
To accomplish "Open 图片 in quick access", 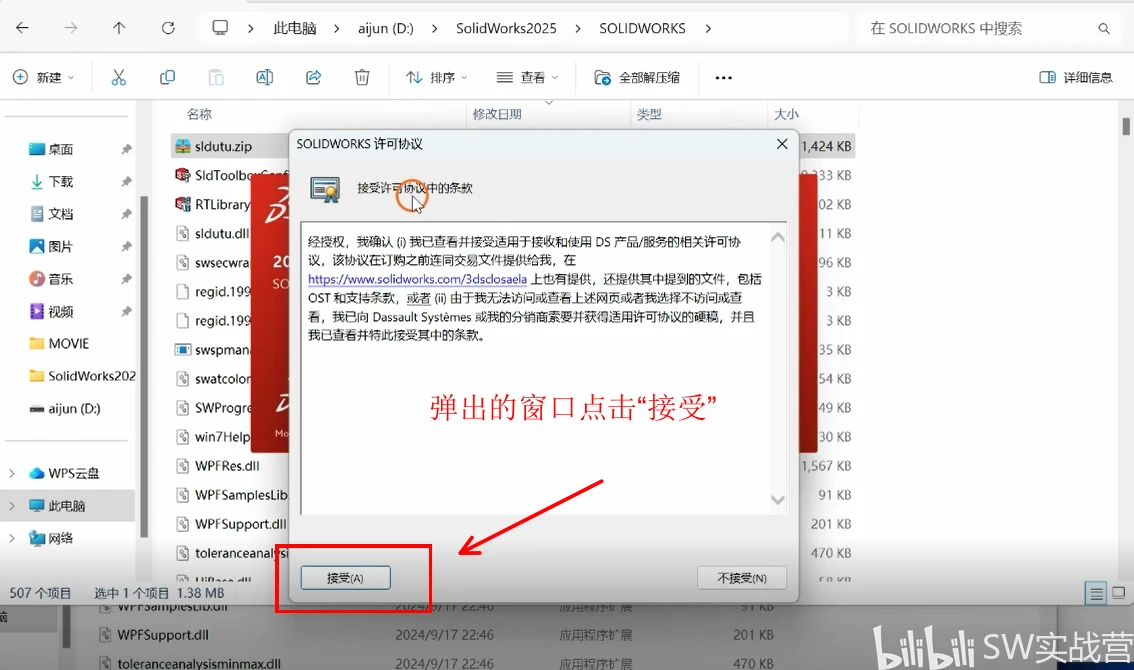I will pyautogui.click(x=61, y=247).
